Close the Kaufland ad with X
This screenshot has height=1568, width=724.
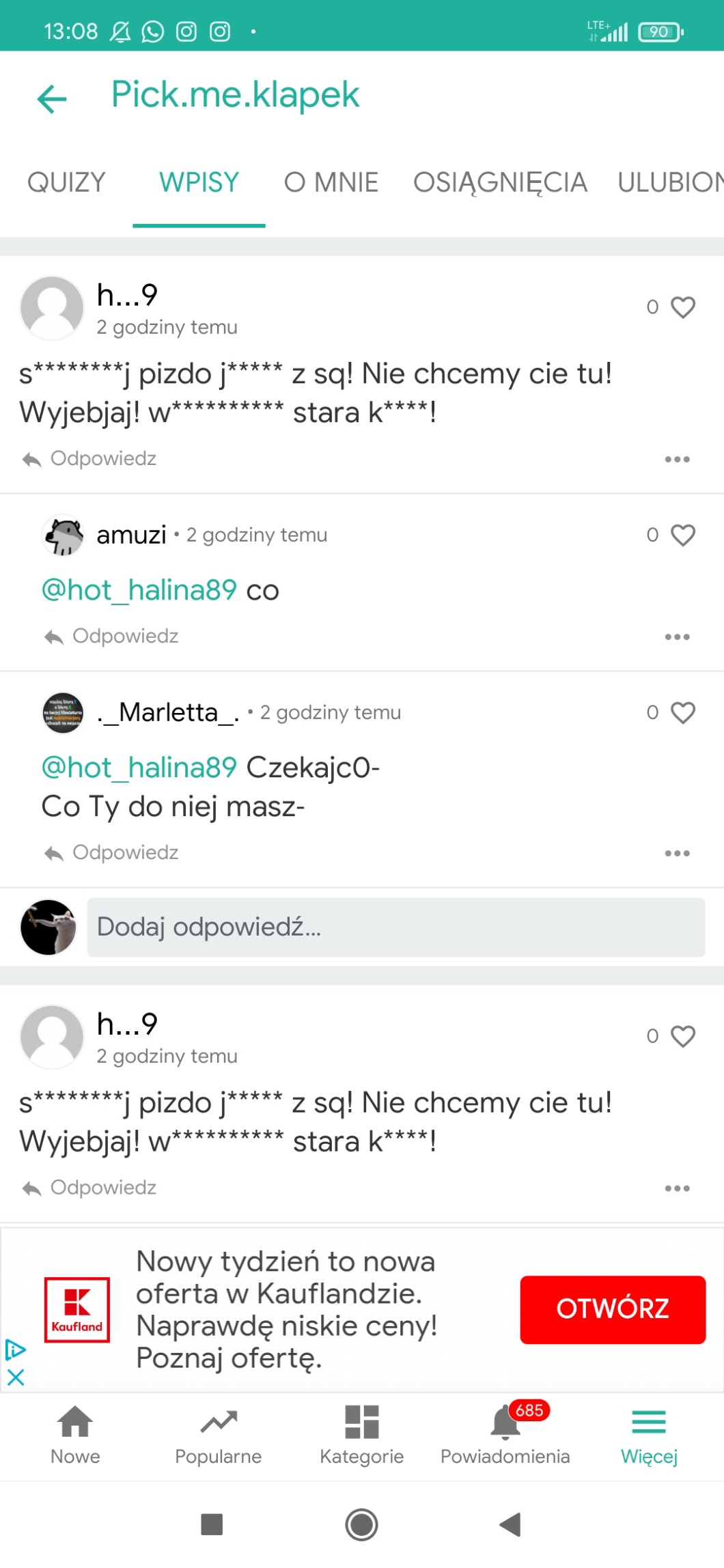(16, 1377)
